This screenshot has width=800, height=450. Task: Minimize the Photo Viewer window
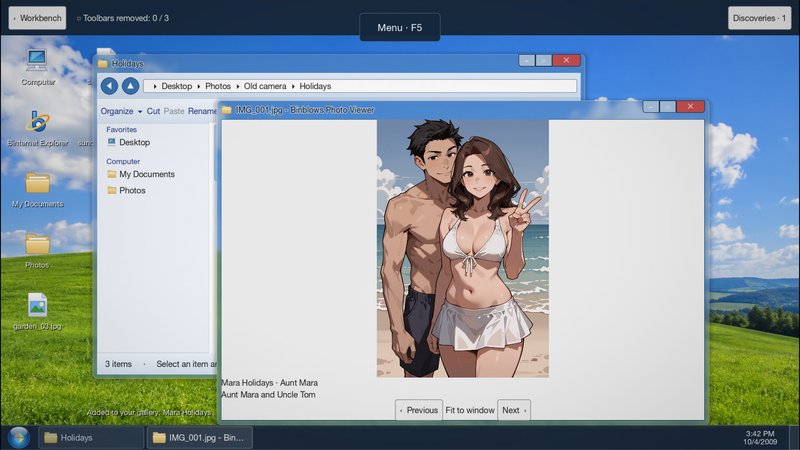(651, 106)
